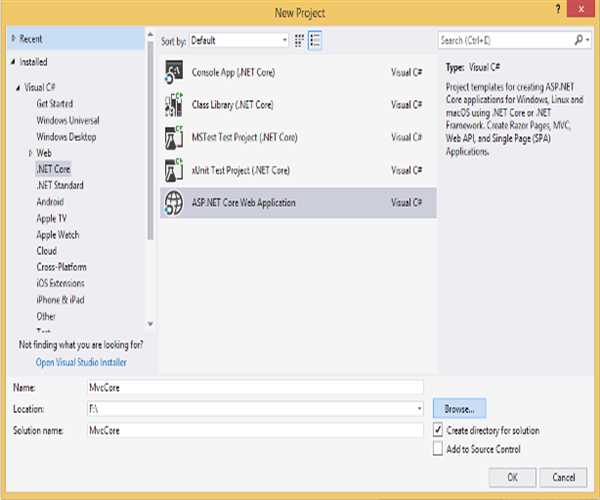Click the xUnit Test Project template icon
This screenshot has height=500, width=600.
pos(173,169)
